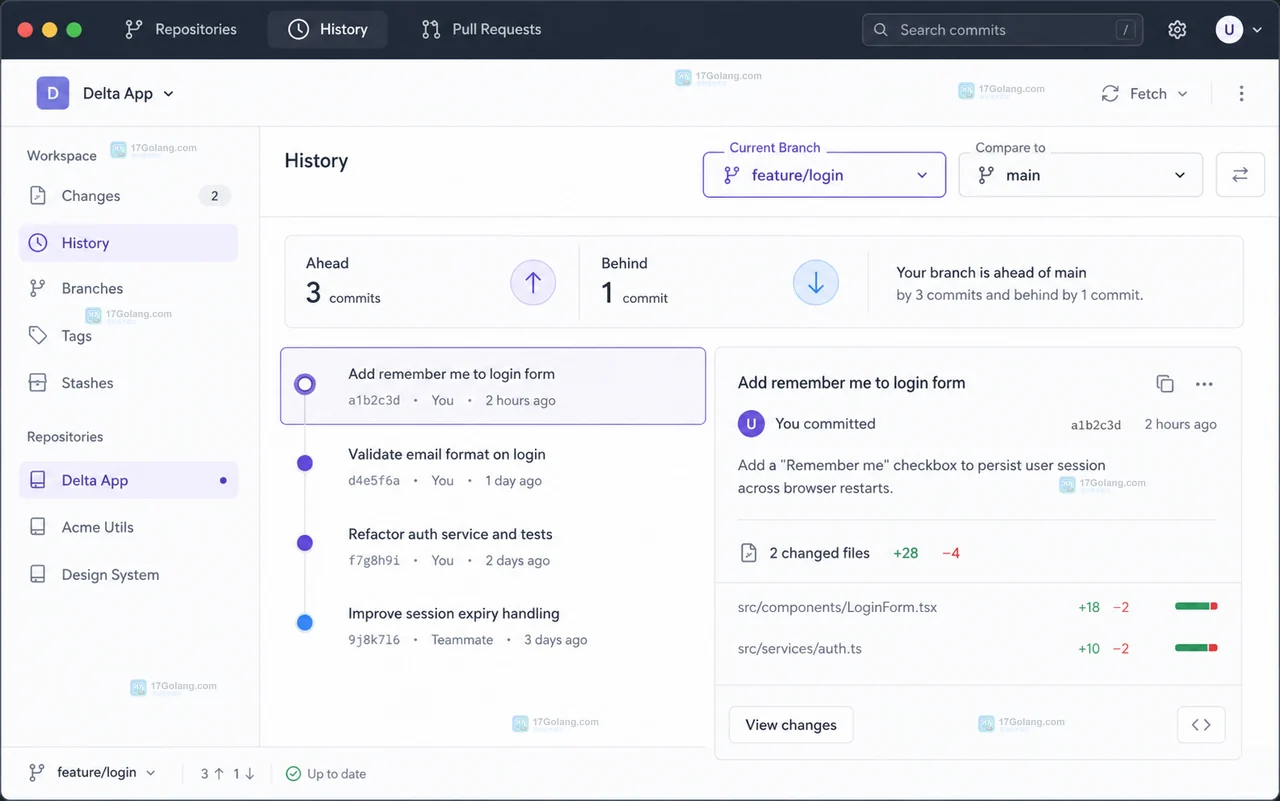Select commit Add remember me to login form

coord(493,386)
